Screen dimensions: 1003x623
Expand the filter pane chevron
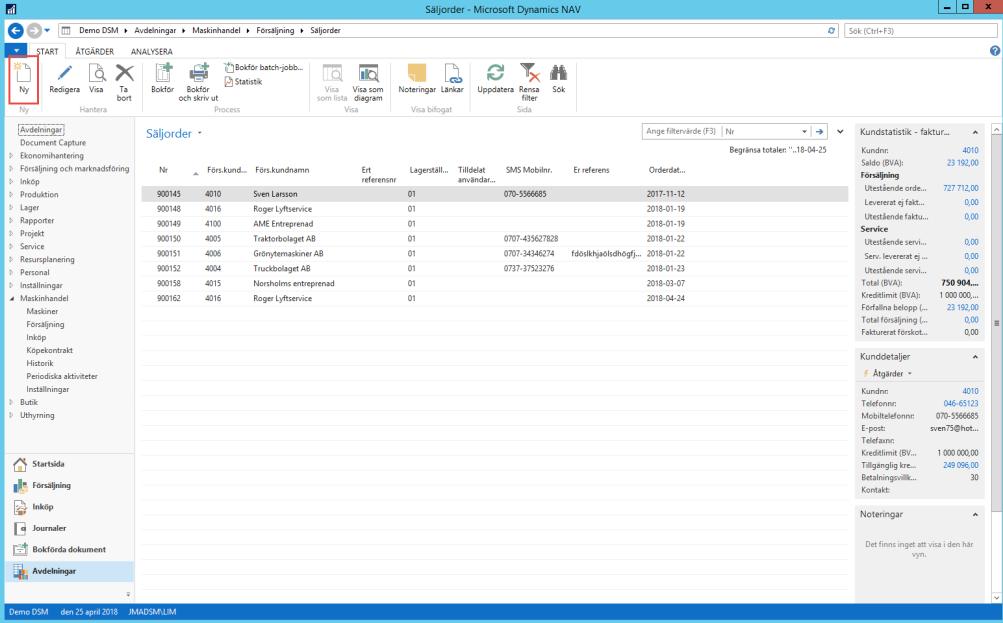point(841,132)
